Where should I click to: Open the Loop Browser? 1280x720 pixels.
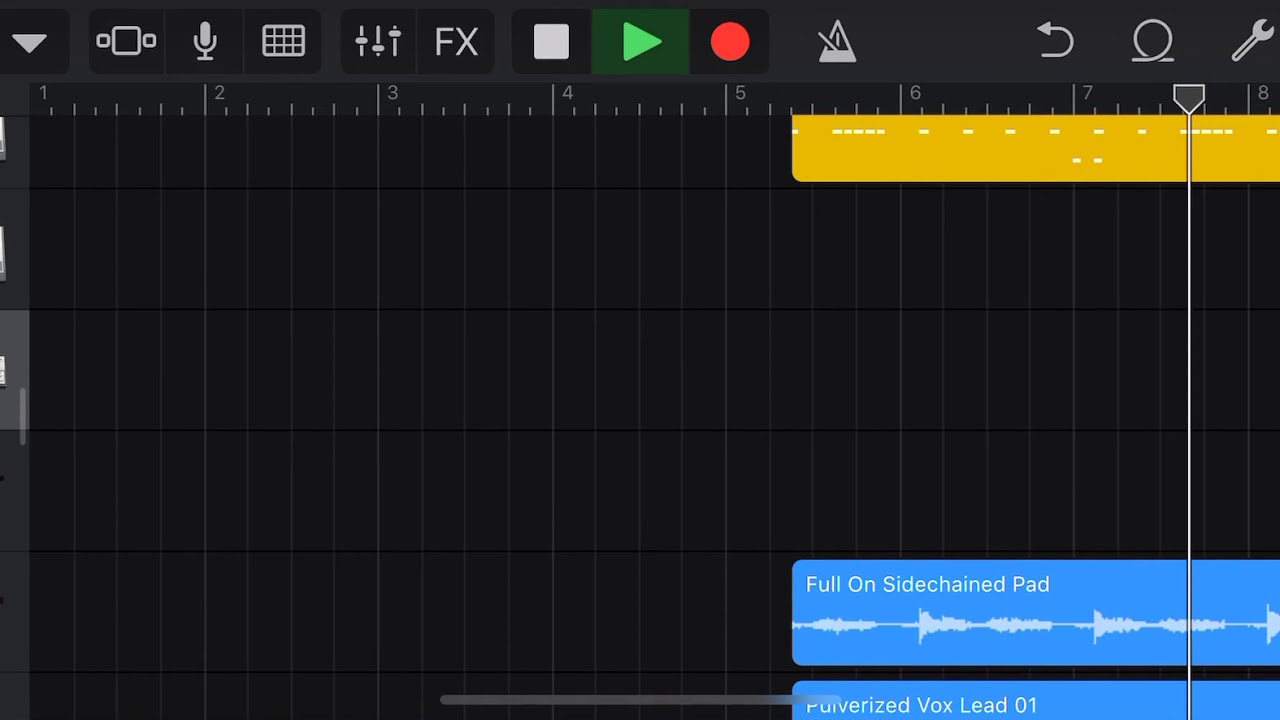coord(1153,42)
